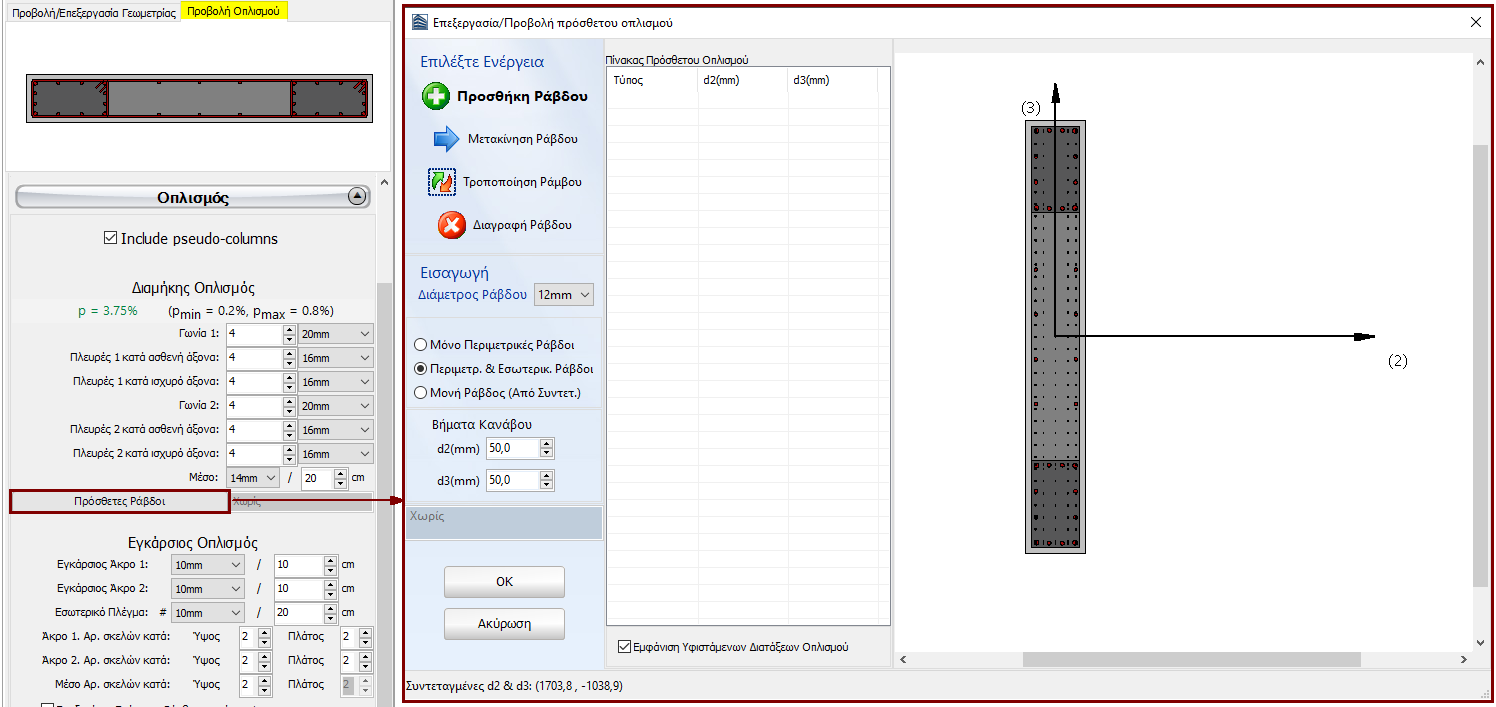Collapse the Οπλισμός panel with round arrow
This screenshot has width=1496, height=707.
358,197
